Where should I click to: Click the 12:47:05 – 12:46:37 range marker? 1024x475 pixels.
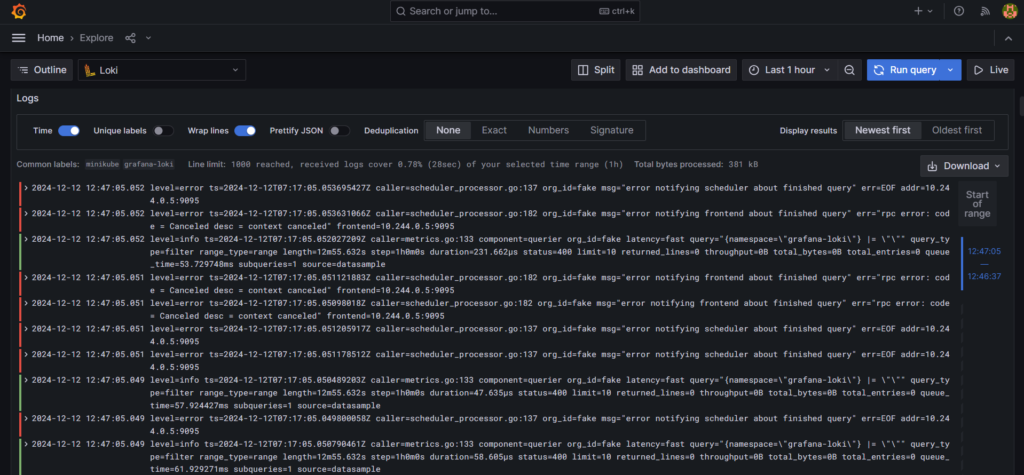pyautogui.click(x=984, y=263)
